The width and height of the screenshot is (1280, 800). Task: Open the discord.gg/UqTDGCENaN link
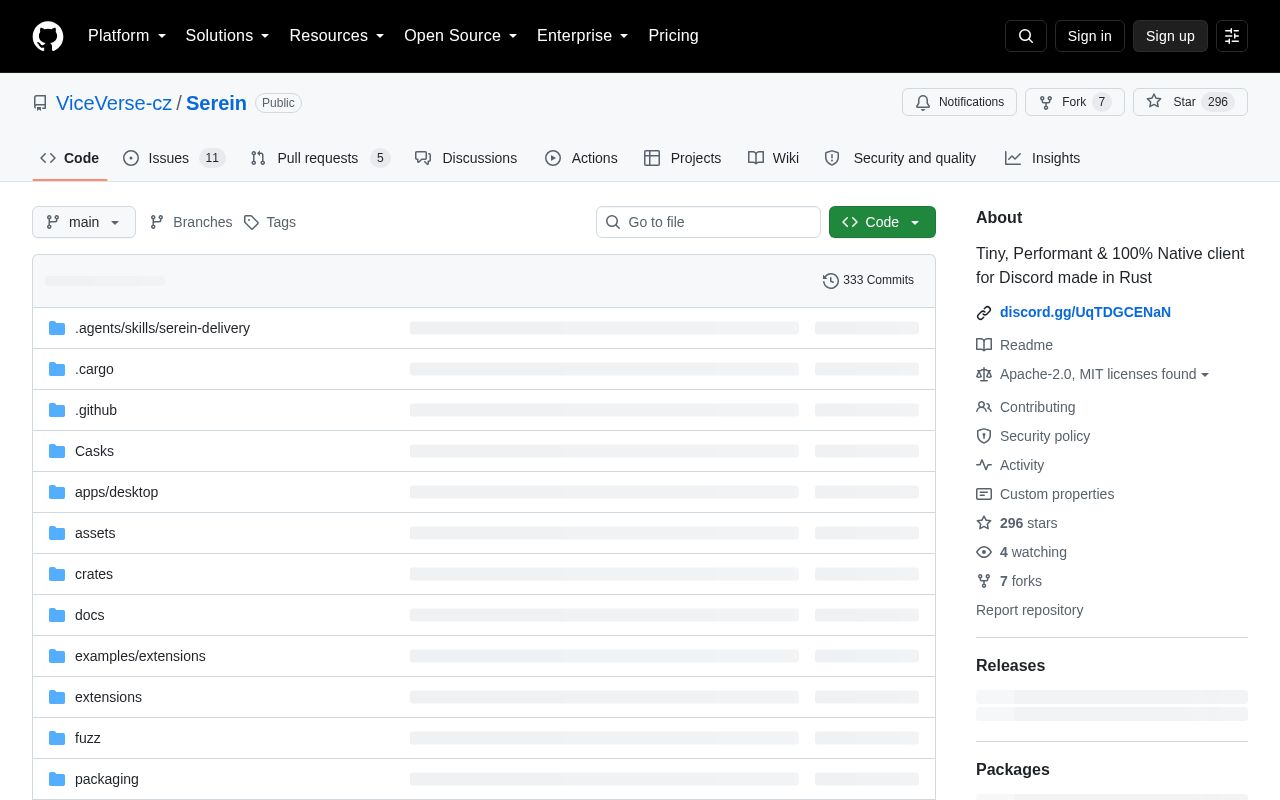tap(1085, 312)
